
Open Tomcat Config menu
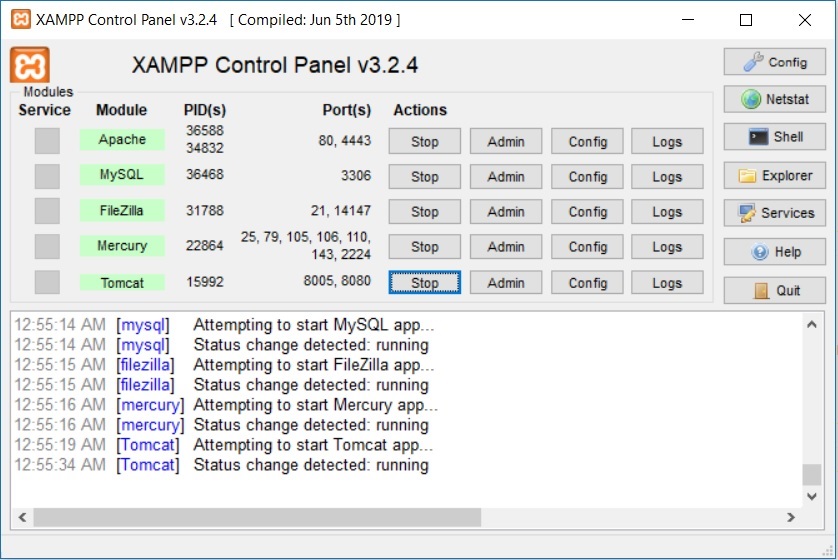point(587,282)
